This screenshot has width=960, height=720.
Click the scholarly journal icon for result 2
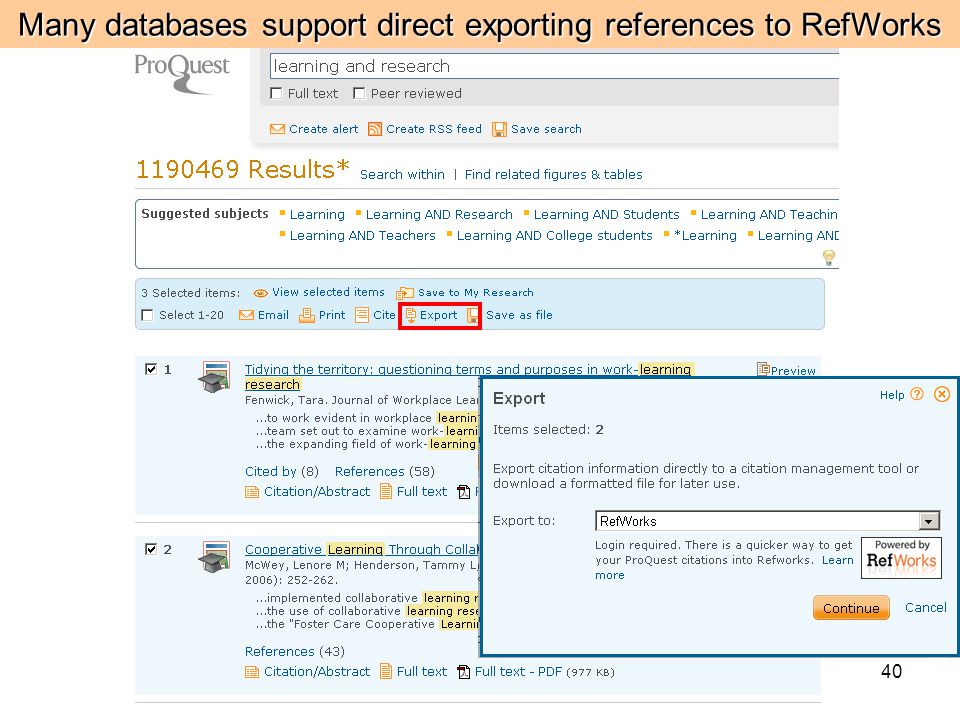click(x=214, y=557)
